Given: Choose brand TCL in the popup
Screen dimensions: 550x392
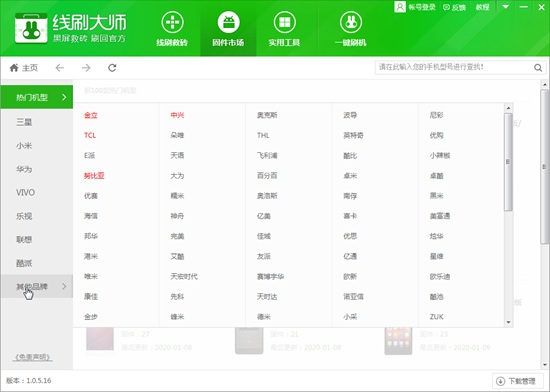Looking at the screenshot, I should pos(90,135).
